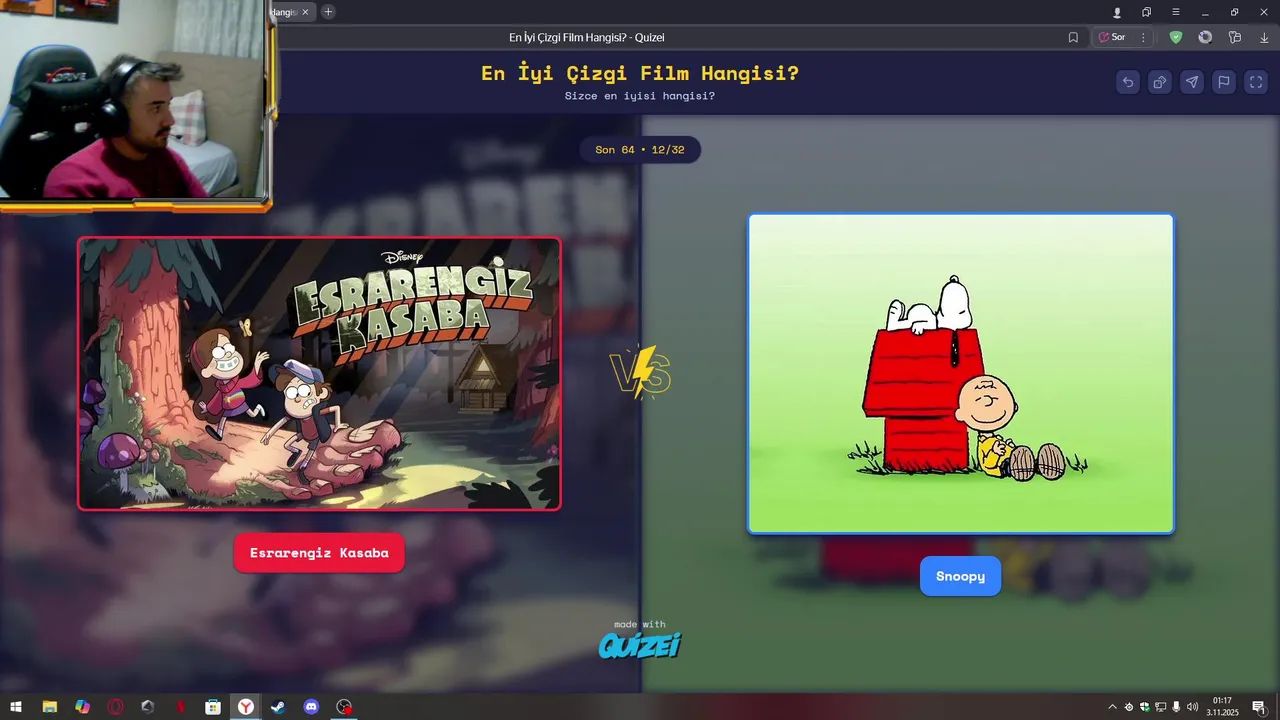Open File Explorer from taskbar
The width and height of the screenshot is (1280, 720).
pos(49,707)
